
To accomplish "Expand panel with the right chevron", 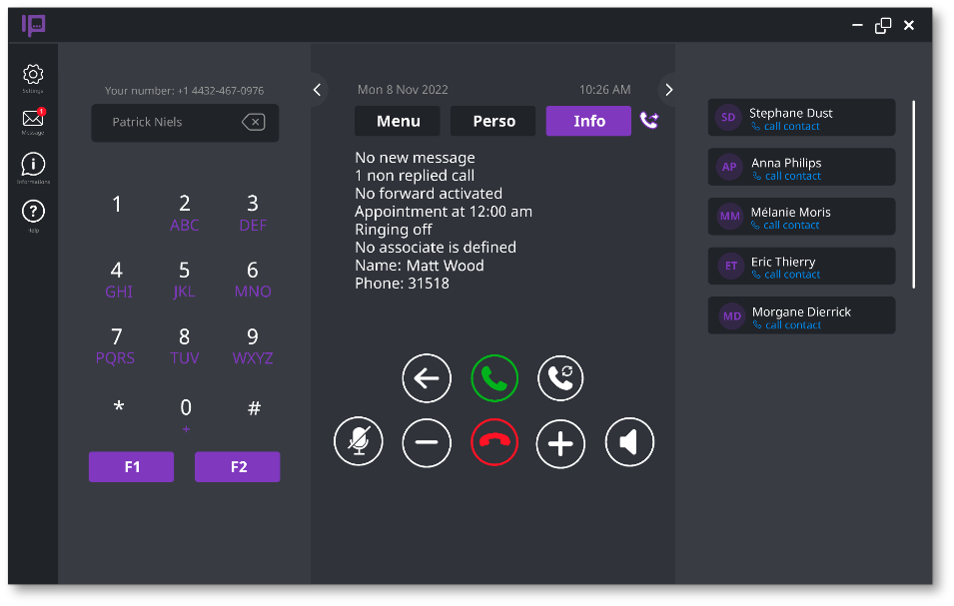I will tap(669, 90).
